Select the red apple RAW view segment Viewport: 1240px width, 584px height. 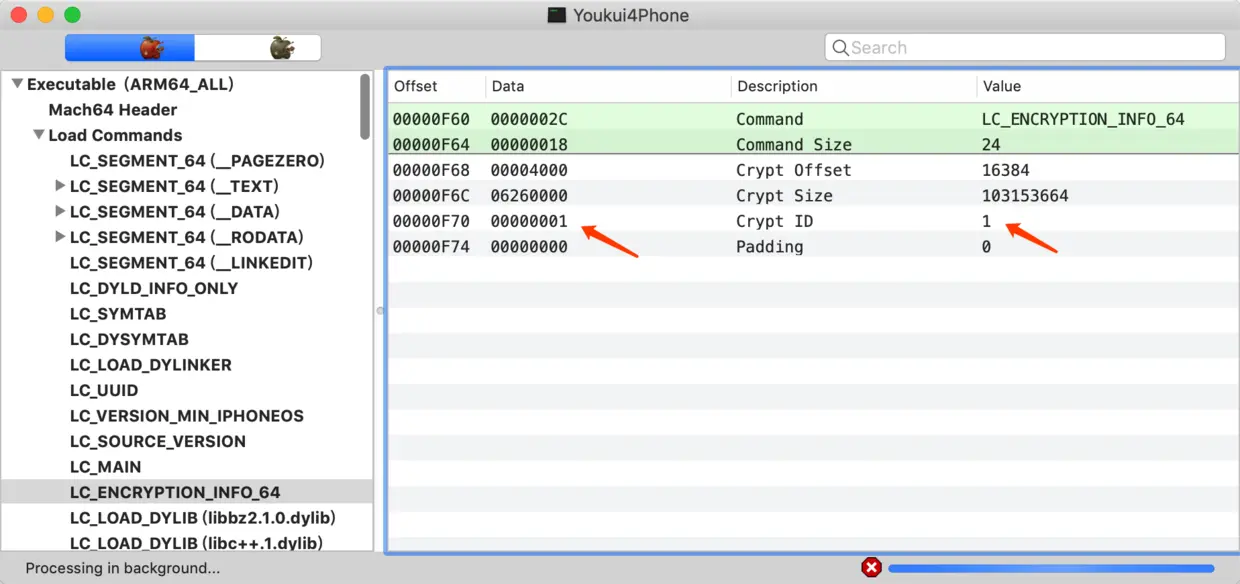point(130,47)
